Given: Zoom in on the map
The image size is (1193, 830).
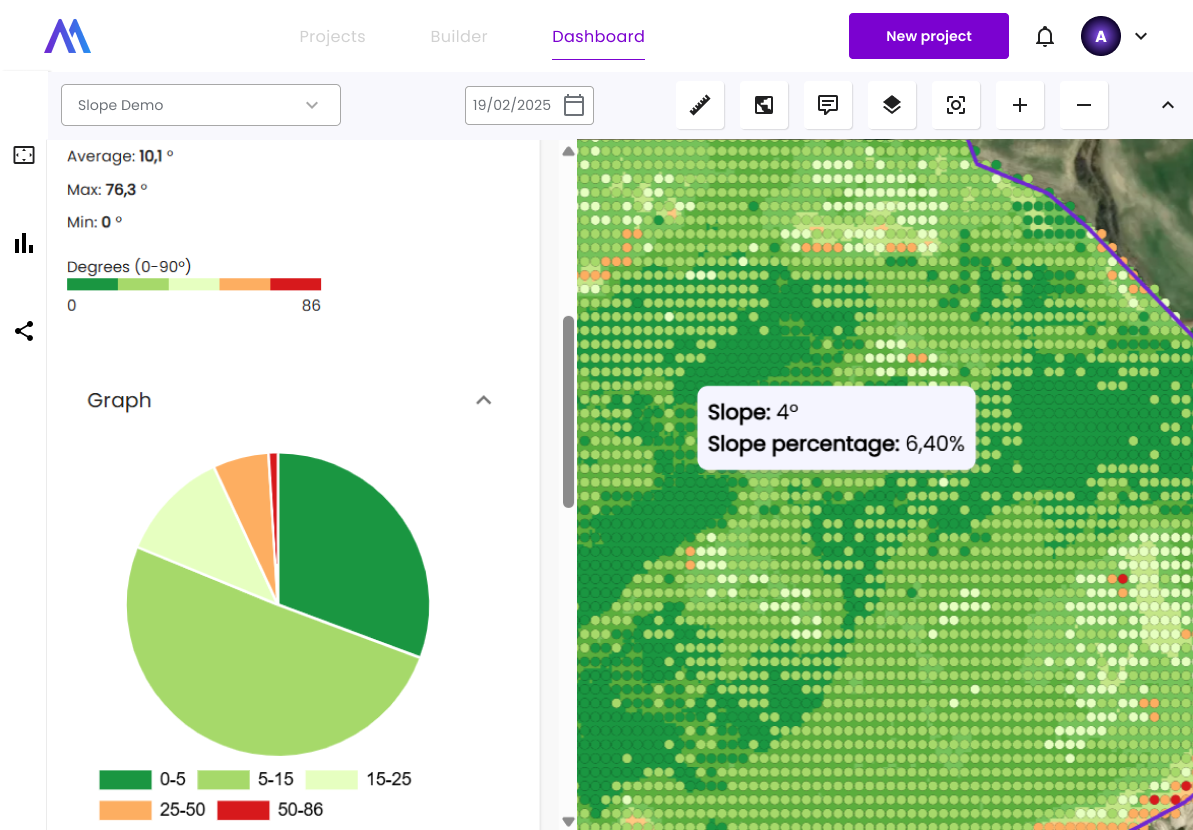Looking at the screenshot, I should click(x=1020, y=105).
